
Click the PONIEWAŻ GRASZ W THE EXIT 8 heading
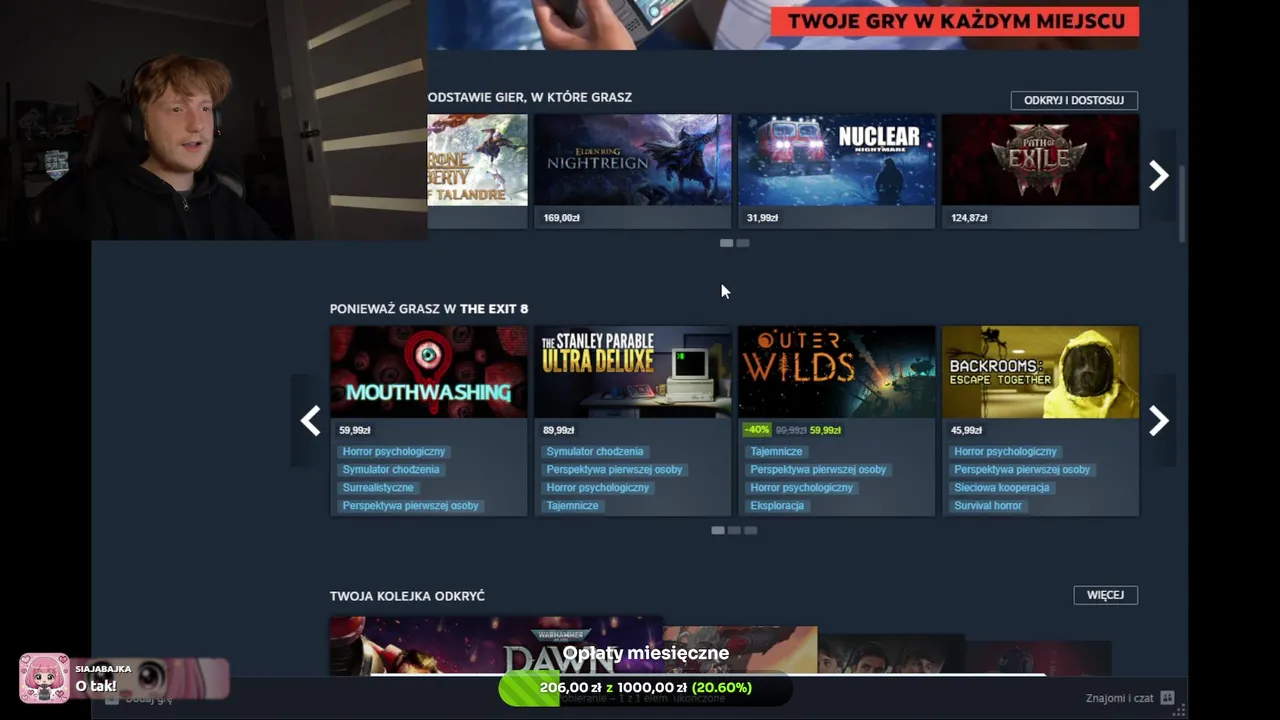(429, 309)
